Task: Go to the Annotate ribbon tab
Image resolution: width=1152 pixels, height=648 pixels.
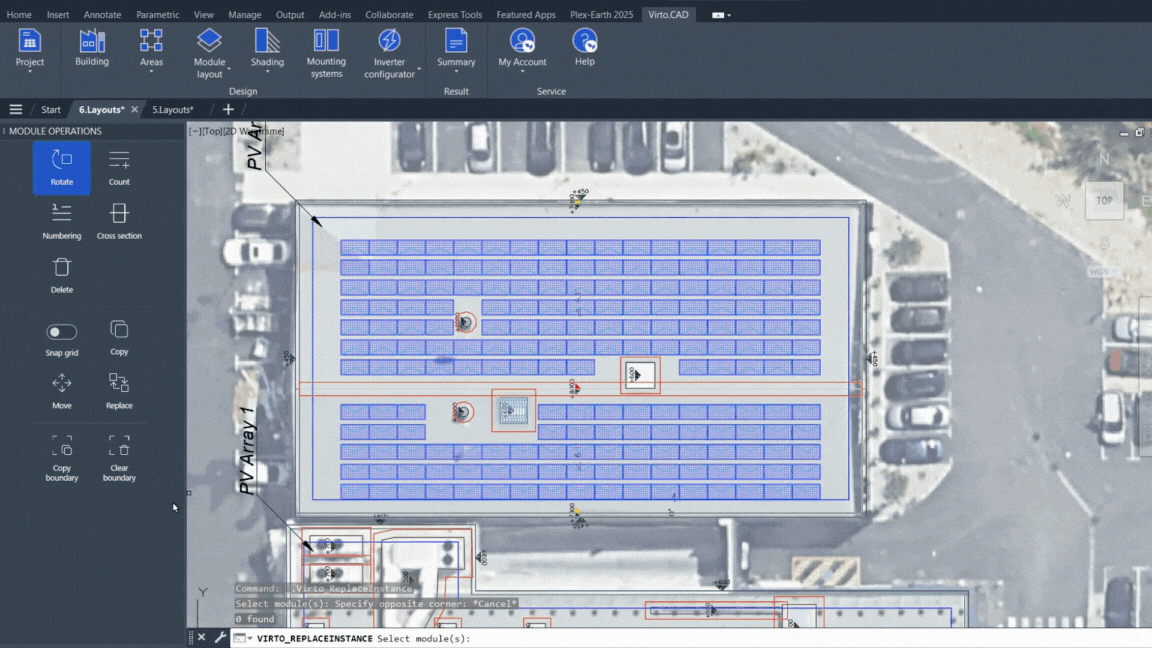Action: [102, 15]
